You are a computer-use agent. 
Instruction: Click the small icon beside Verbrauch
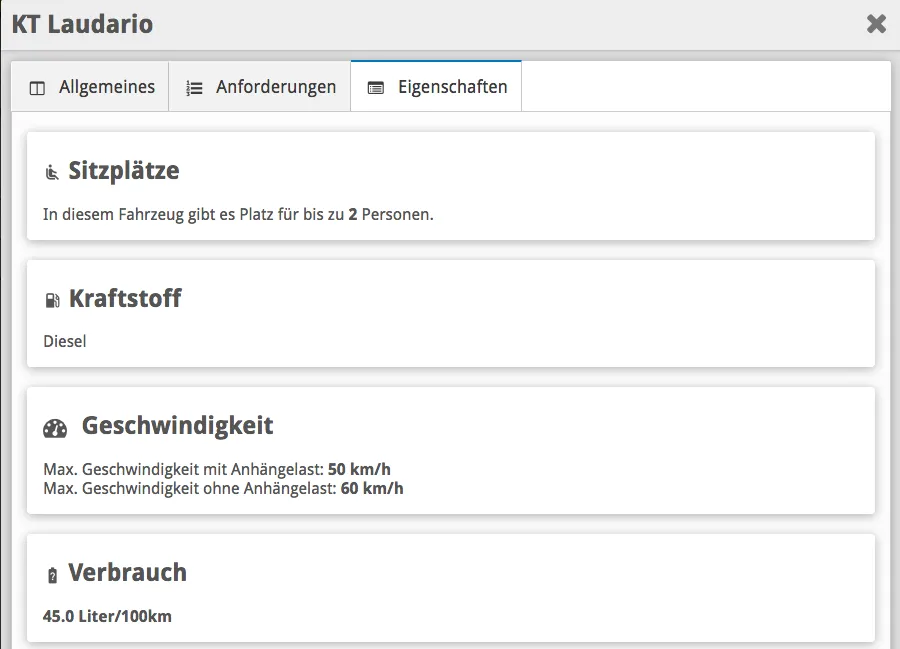[52, 576]
